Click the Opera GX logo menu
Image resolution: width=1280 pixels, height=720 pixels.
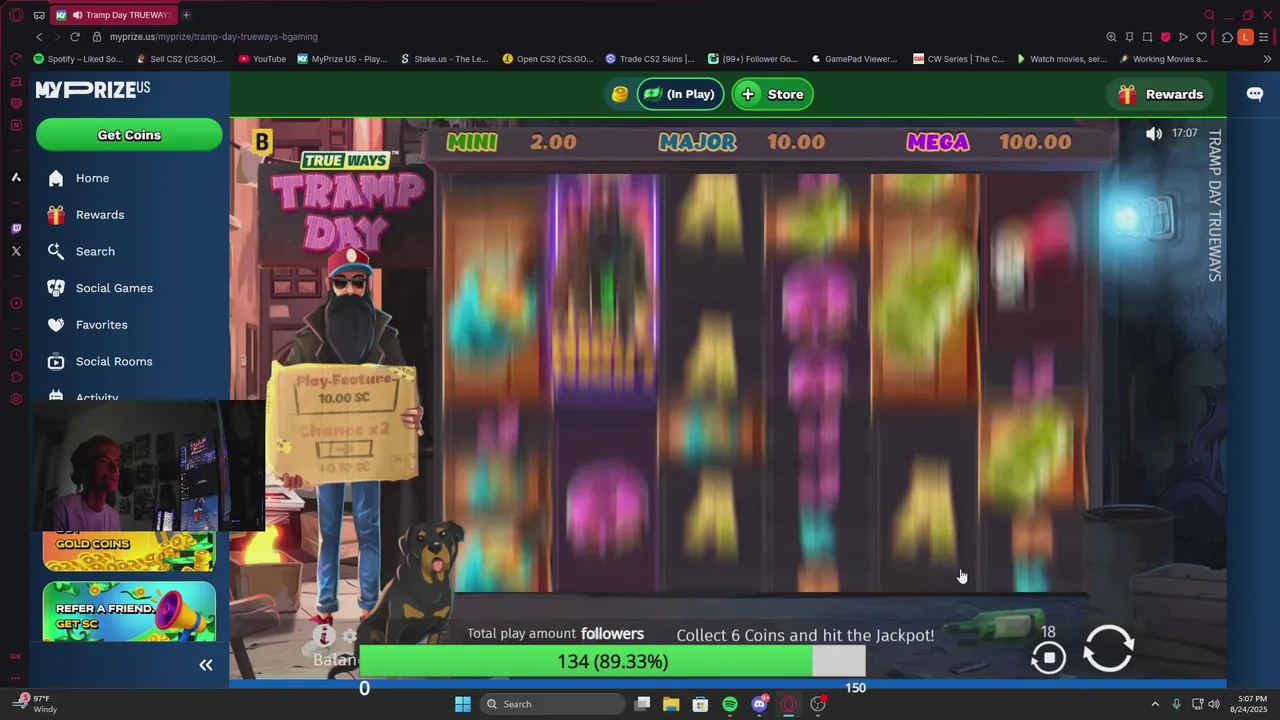point(16,15)
